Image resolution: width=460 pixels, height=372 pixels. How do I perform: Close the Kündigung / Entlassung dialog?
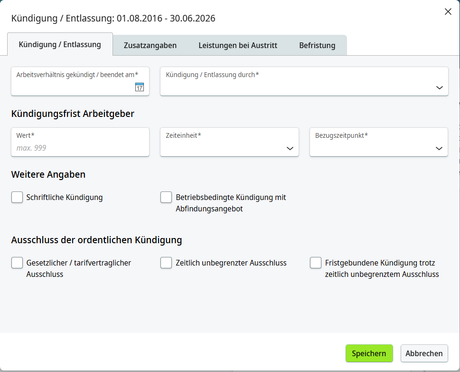tap(448, 12)
